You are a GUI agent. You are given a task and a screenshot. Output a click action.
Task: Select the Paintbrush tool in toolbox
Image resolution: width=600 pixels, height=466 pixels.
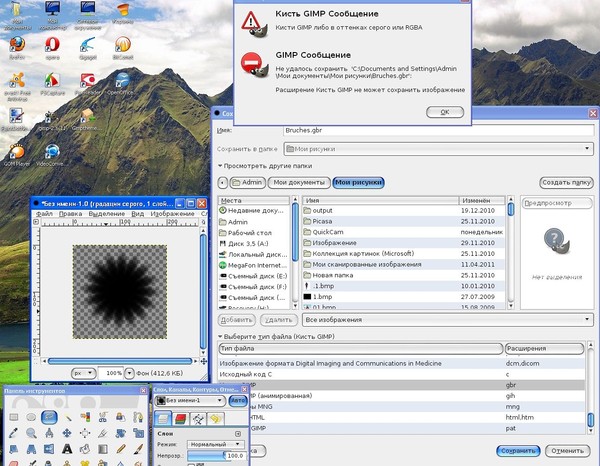(x=138, y=448)
